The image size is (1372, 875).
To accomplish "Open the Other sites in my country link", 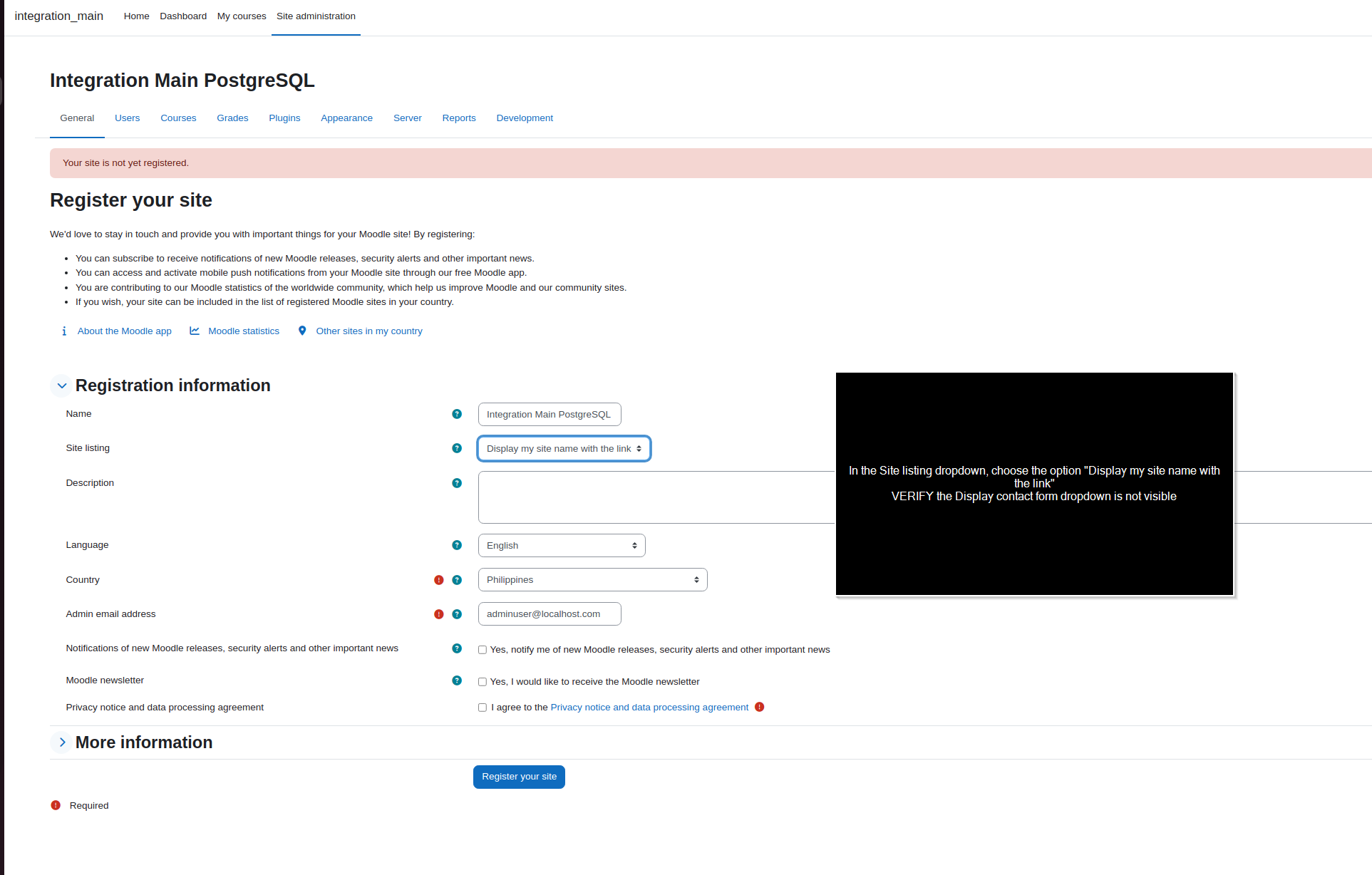I will point(369,331).
